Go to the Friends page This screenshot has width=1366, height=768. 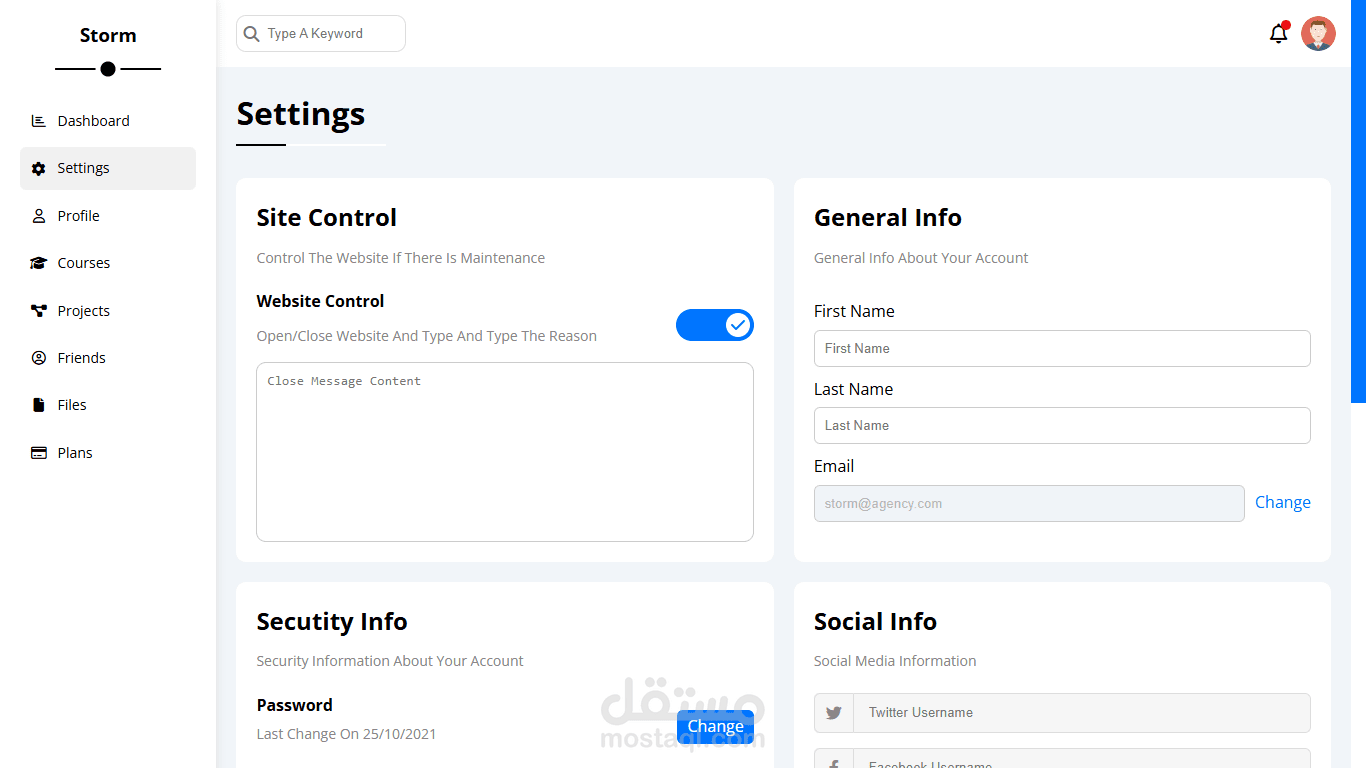click(81, 358)
